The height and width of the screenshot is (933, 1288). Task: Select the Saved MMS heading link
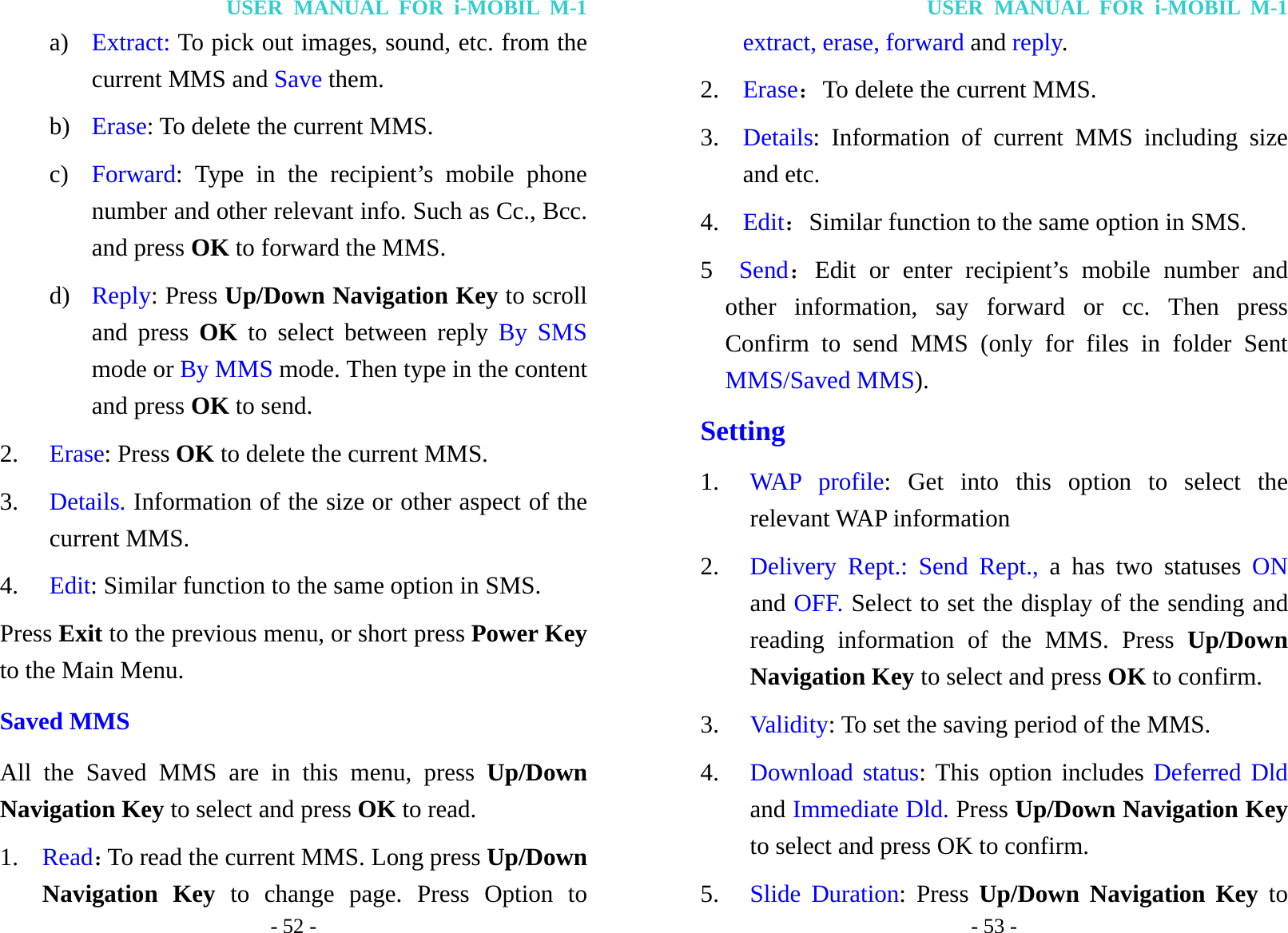coord(65,721)
